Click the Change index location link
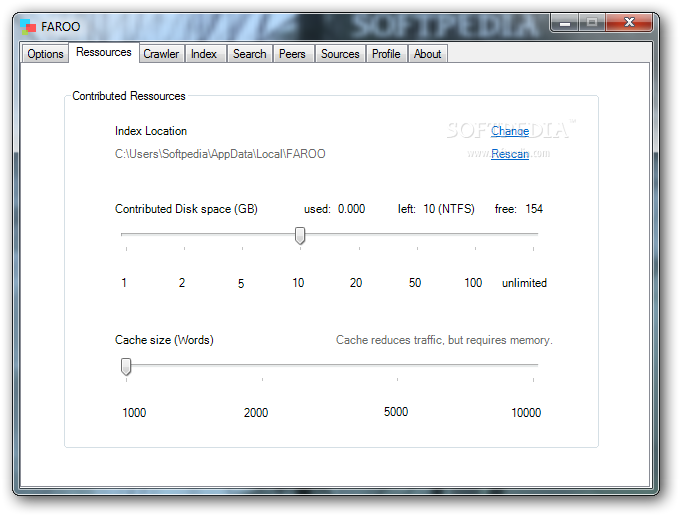Image resolution: width=680 pixels, height=516 pixels. tap(510, 131)
